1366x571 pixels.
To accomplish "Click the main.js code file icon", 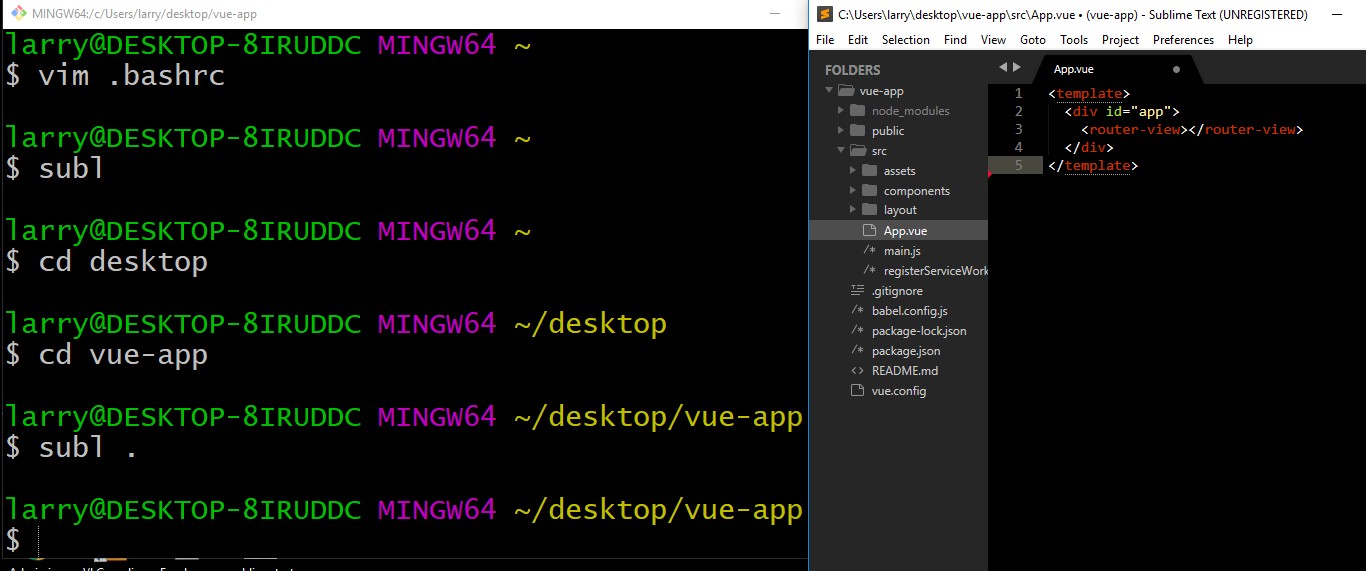I will coord(869,250).
